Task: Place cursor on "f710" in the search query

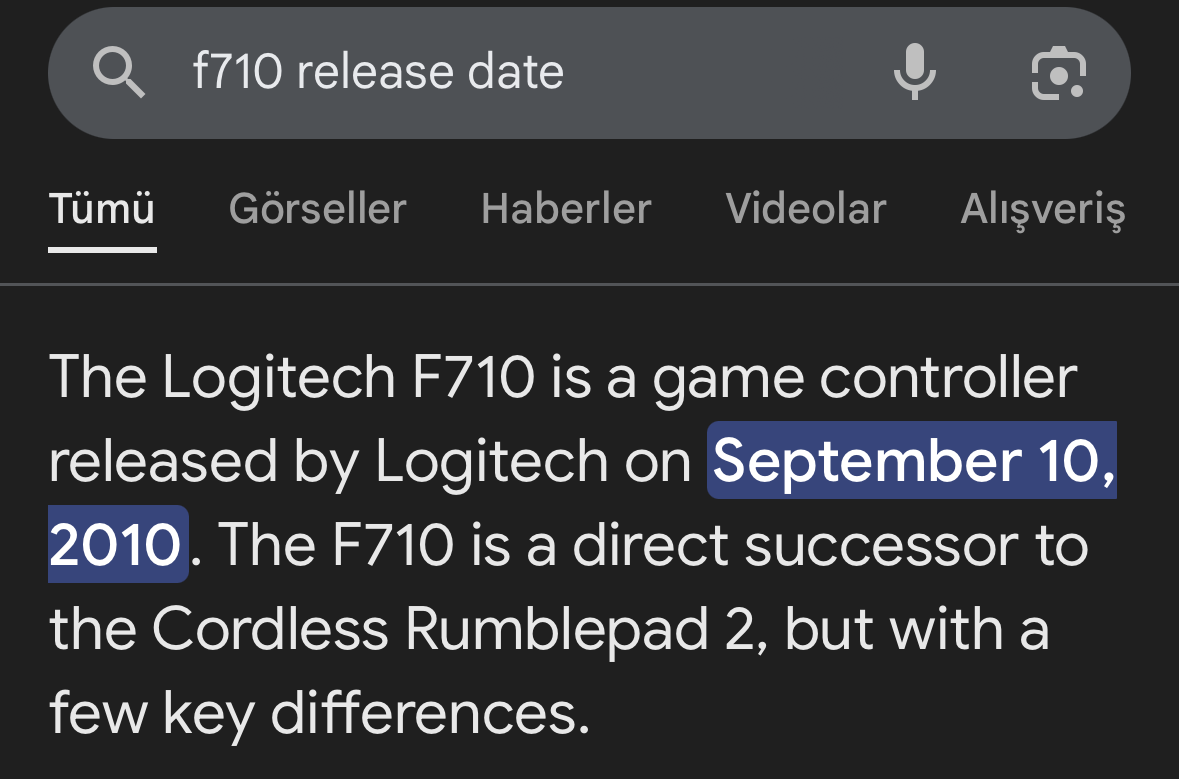Action: coord(237,72)
